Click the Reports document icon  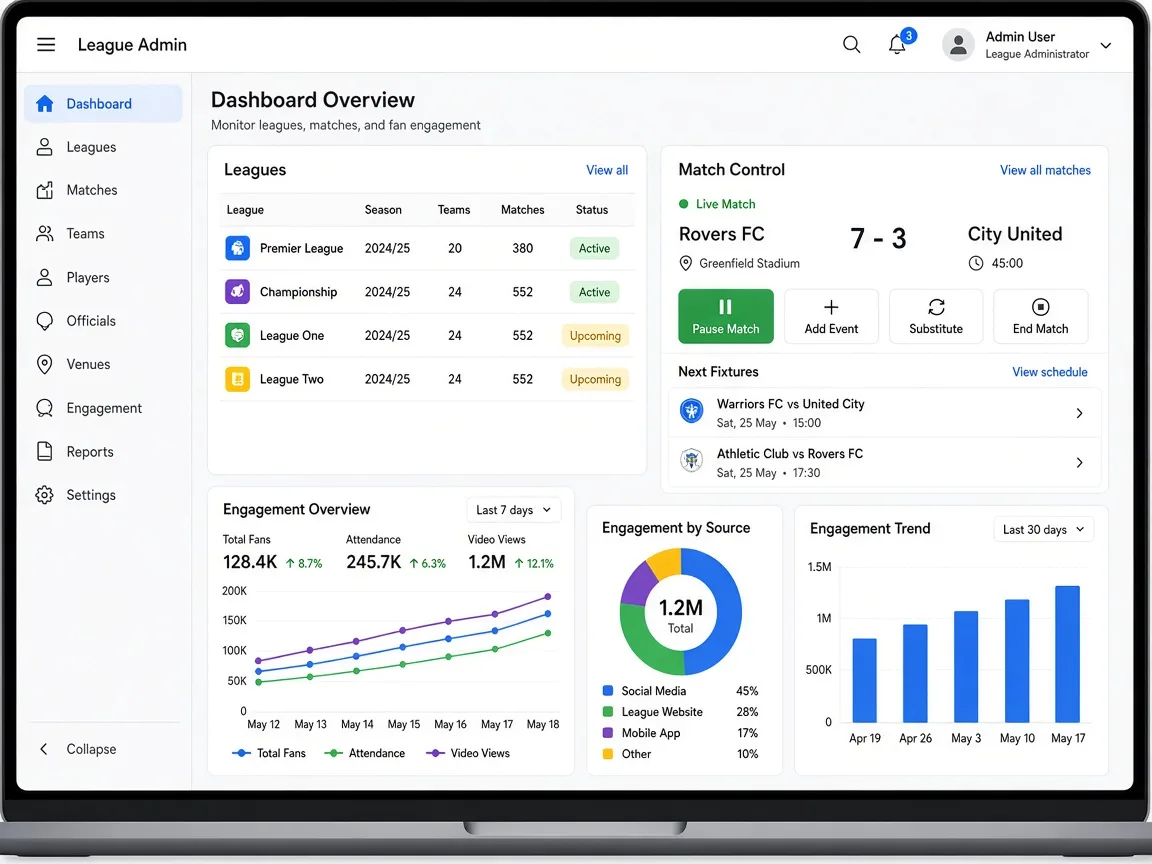pos(45,451)
